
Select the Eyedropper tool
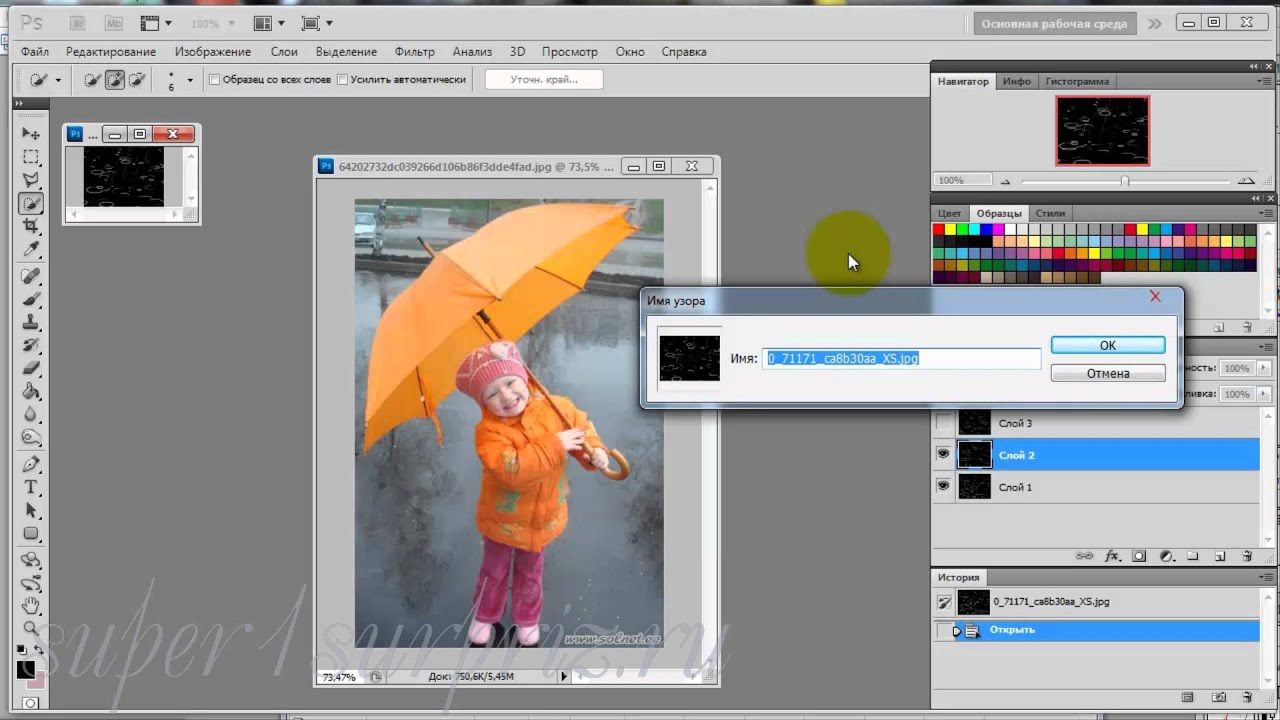(x=31, y=250)
